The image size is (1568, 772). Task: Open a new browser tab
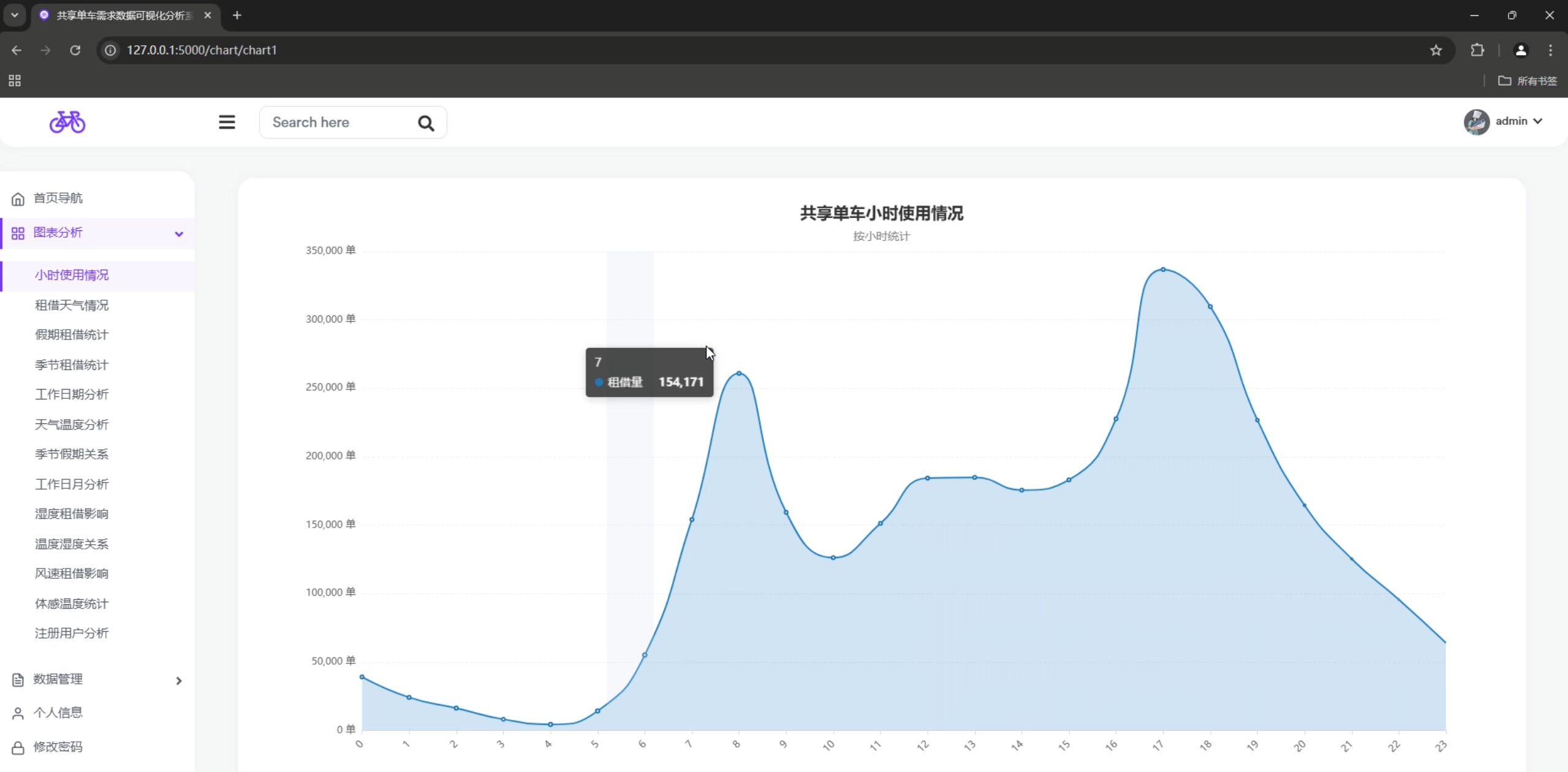(237, 15)
